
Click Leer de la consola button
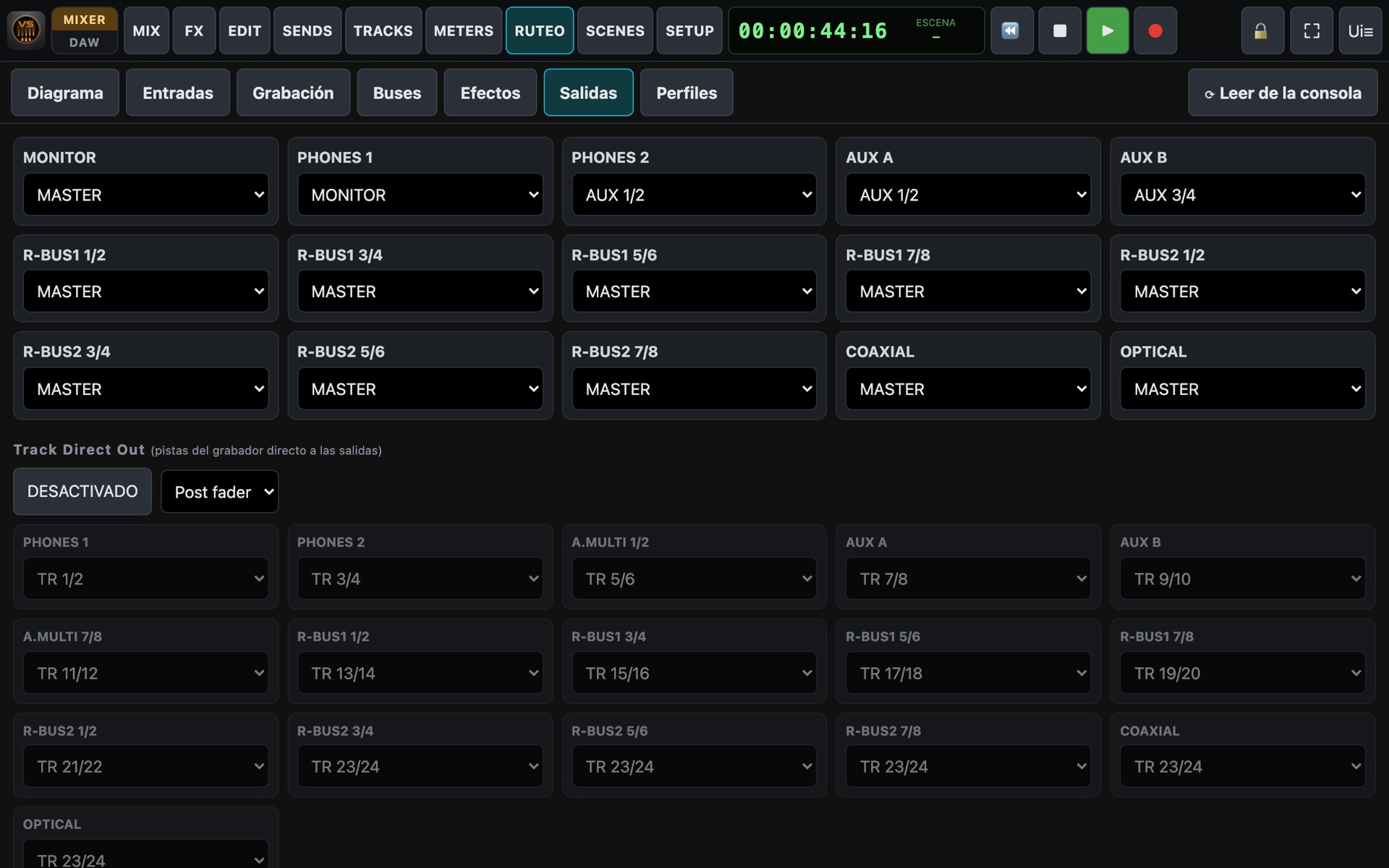pyautogui.click(x=1283, y=93)
